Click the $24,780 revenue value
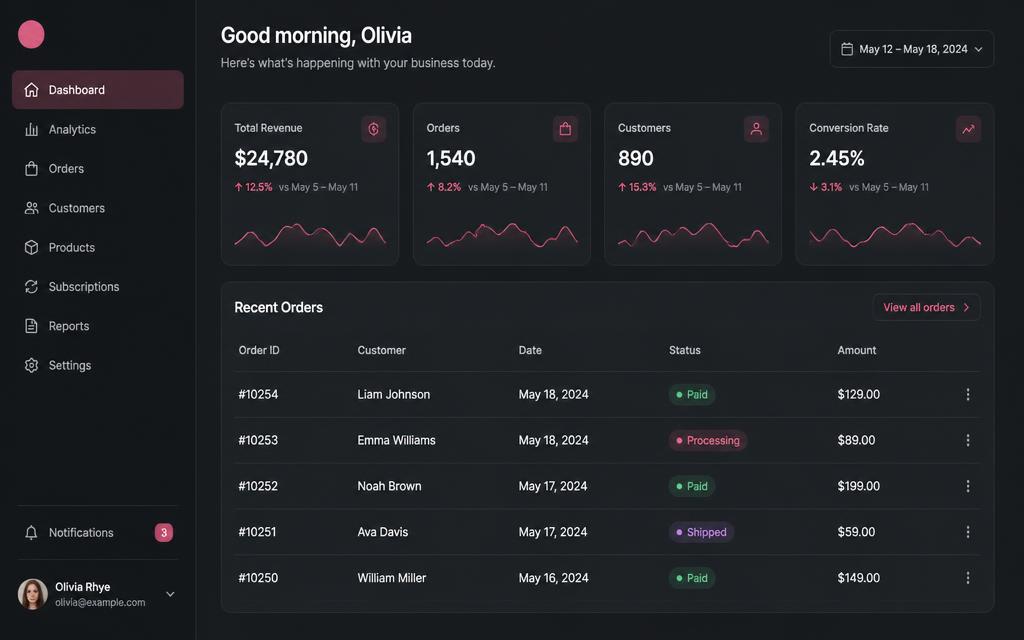1024x640 pixels. (271, 158)
